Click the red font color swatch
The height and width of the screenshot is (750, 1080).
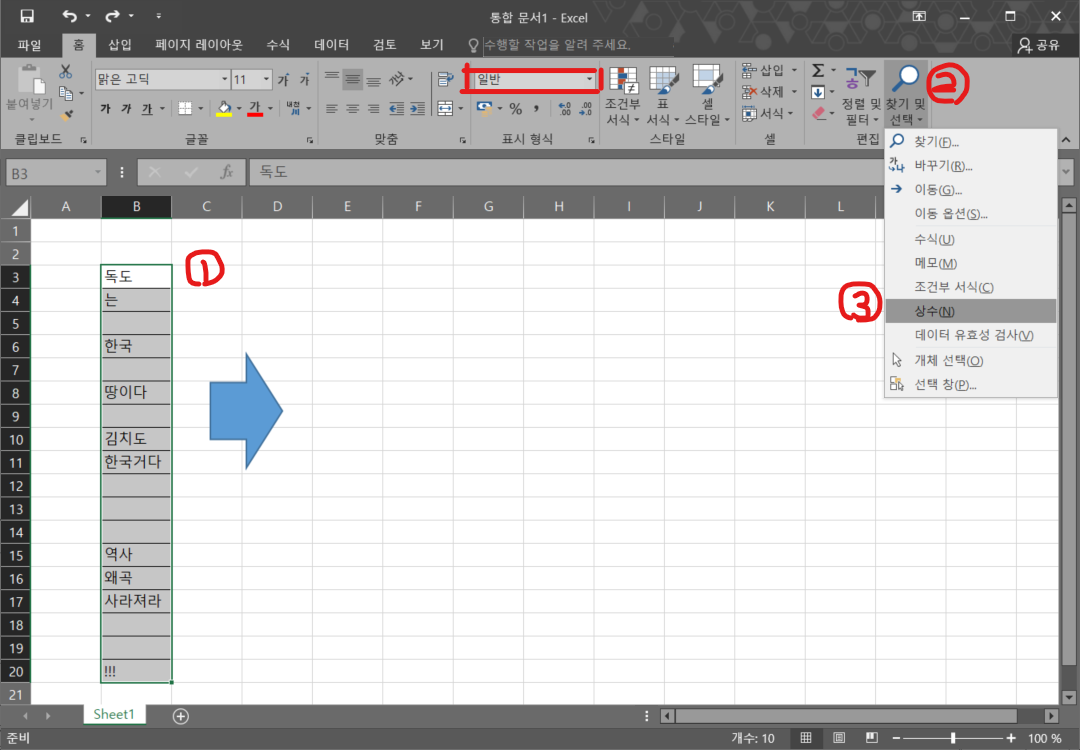[x=255, y=109]
